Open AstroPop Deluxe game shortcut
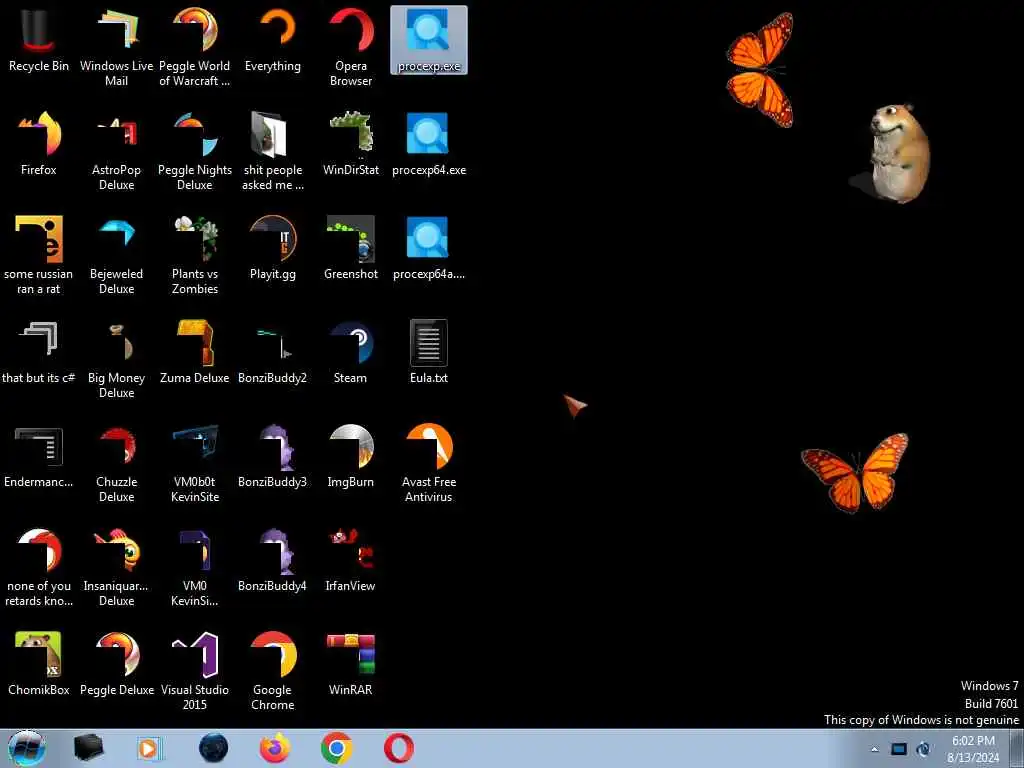 tap(116, 151)
